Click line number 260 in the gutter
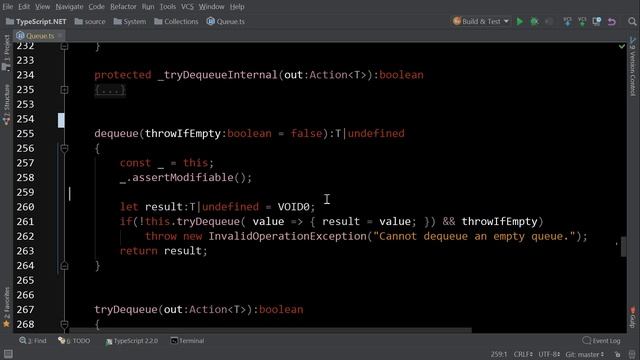Viewport: 640px width, 360px height. click(x=25, y=207)
